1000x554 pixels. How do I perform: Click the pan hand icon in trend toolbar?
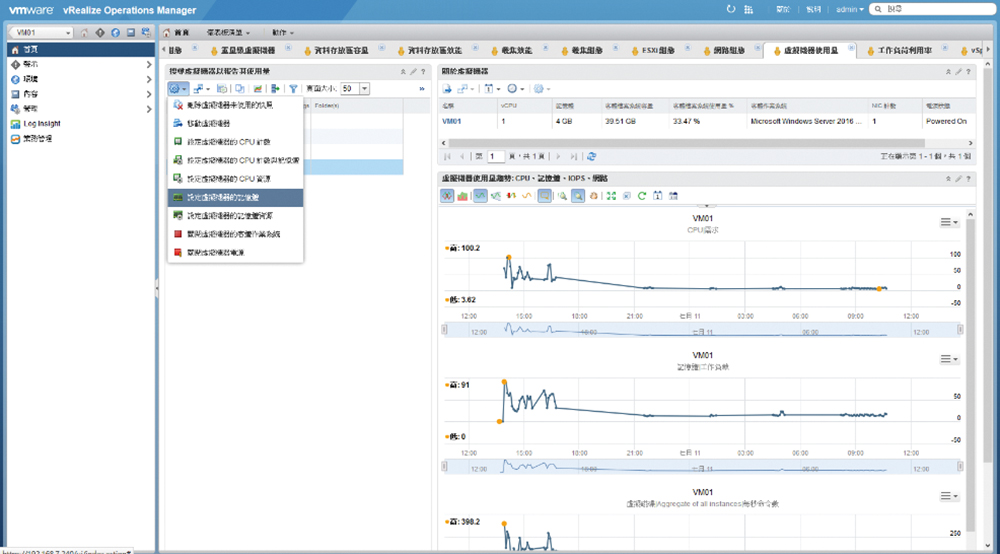click(x=593, y=196)
